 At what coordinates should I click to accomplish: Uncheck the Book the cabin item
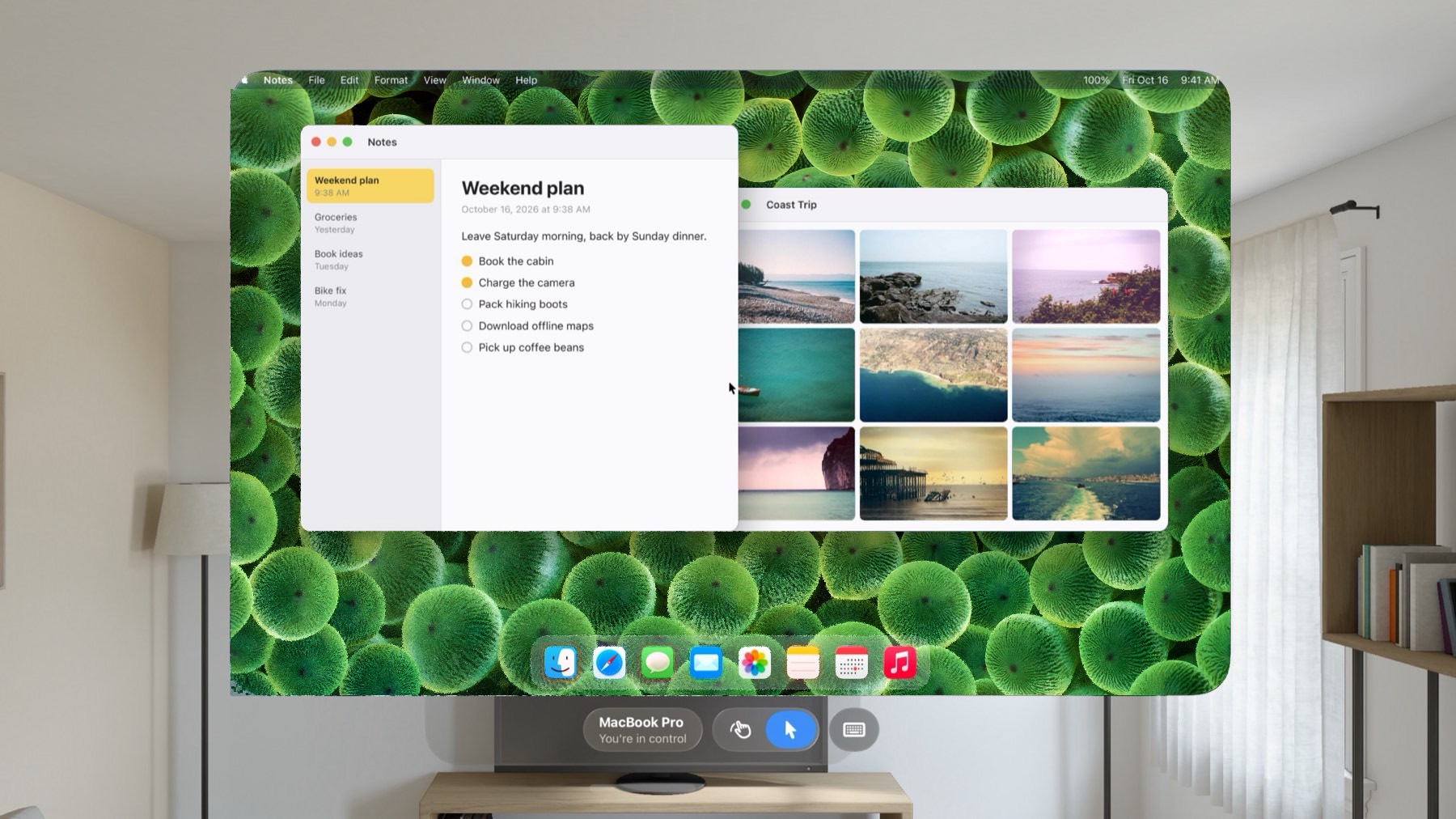(467, 261)
